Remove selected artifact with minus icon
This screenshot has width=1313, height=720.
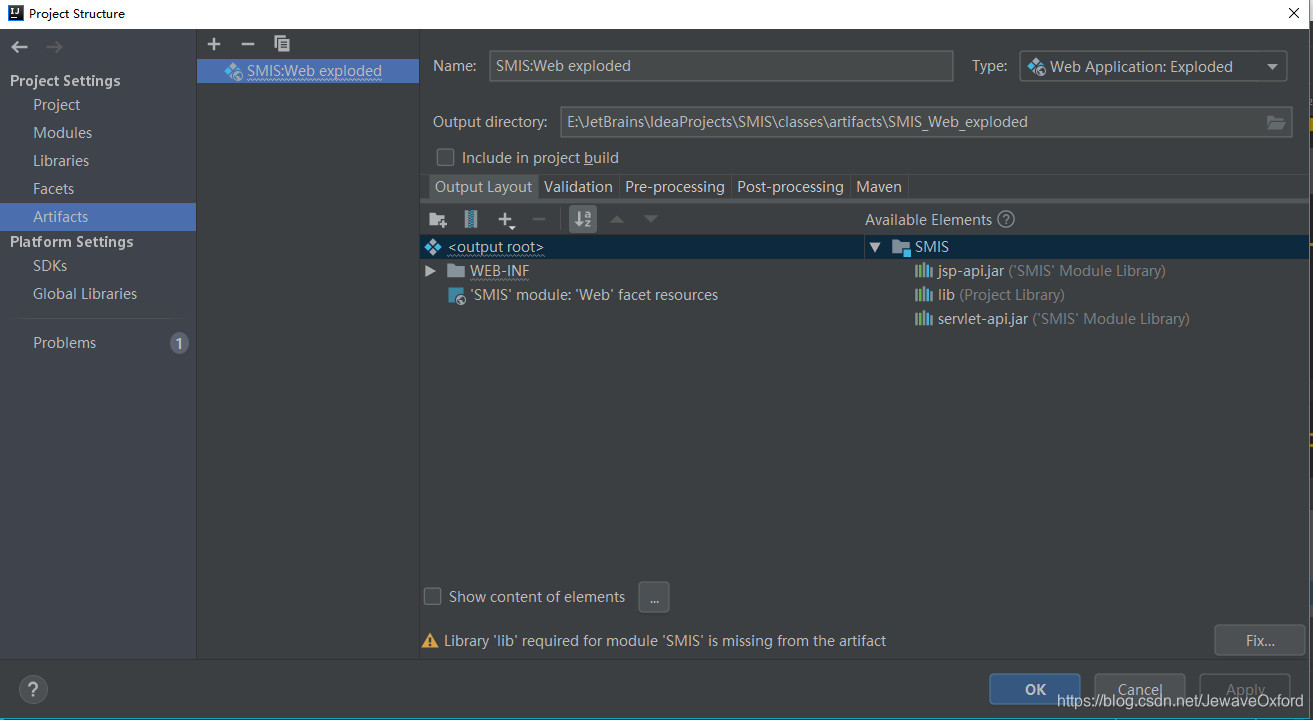[248, 44]
